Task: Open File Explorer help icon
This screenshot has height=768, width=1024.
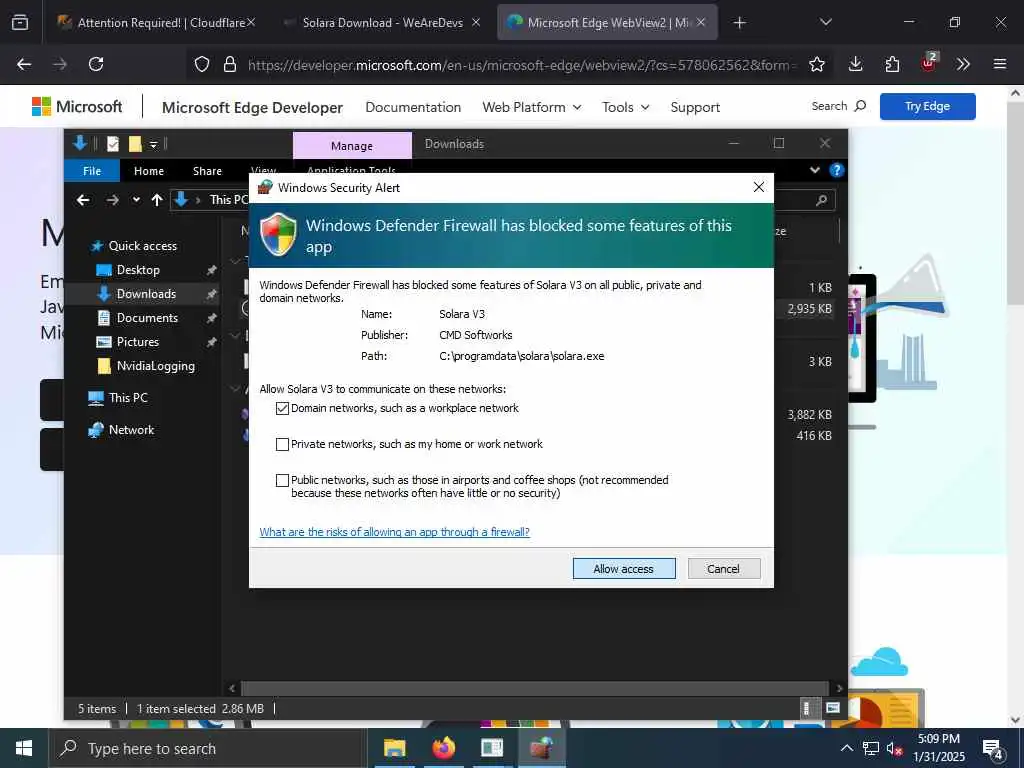Action: click(x=836, y=170)
